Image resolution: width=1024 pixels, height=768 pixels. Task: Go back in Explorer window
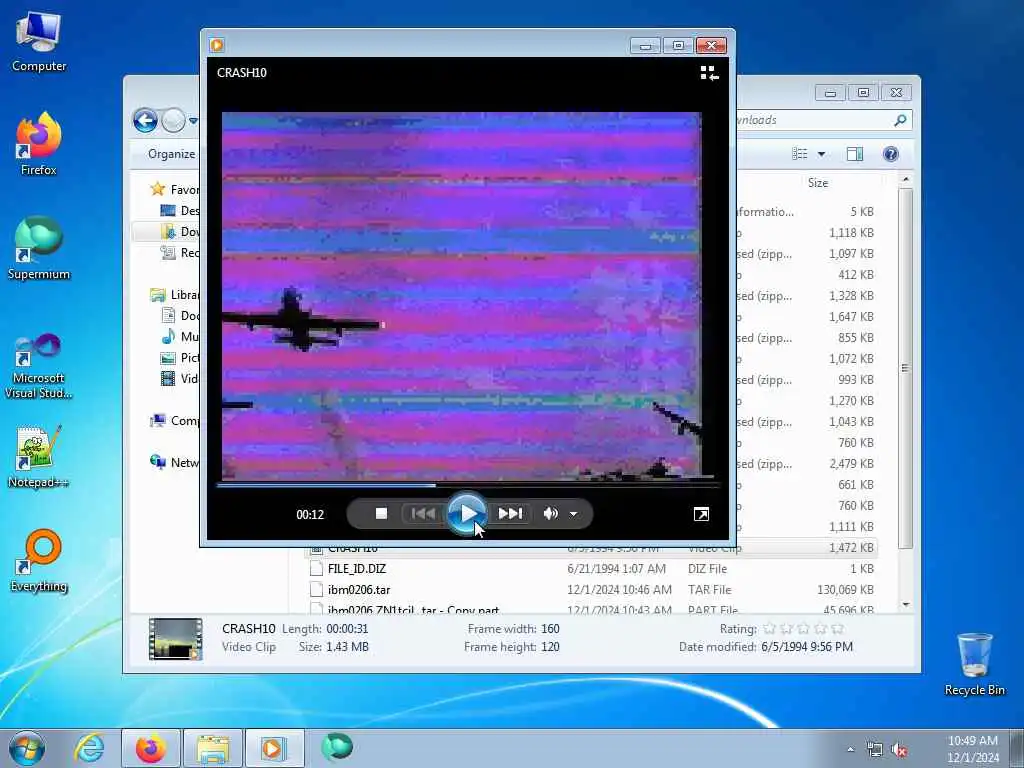(145, 120)
